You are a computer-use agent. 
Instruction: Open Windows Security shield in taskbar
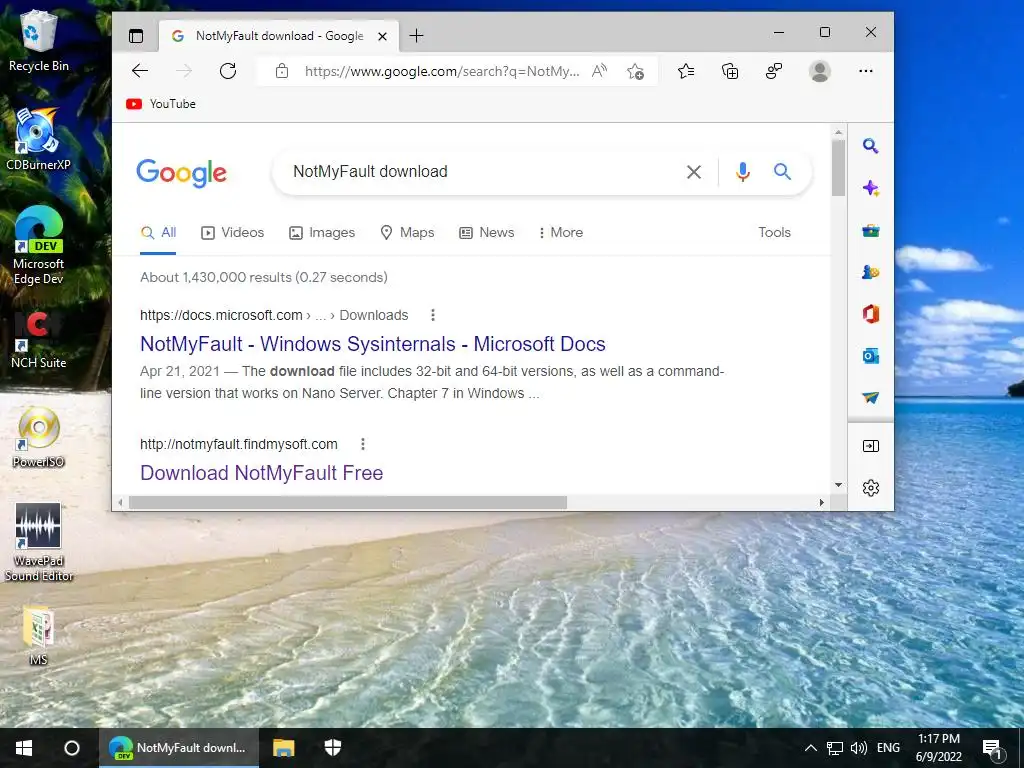(333, 748)
